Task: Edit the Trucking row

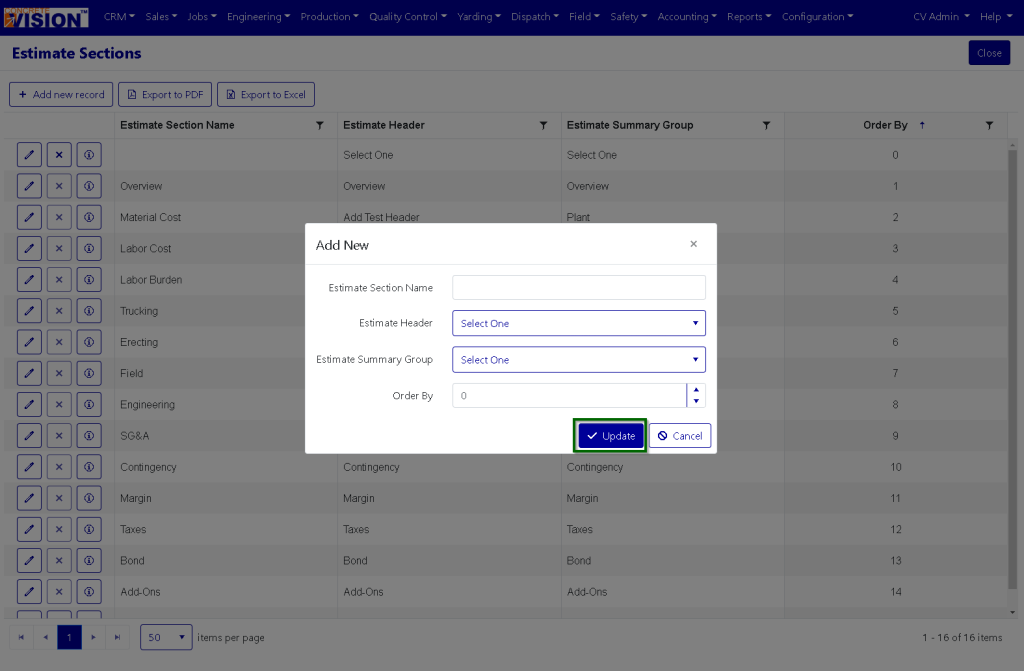Action: click(29, 311)
